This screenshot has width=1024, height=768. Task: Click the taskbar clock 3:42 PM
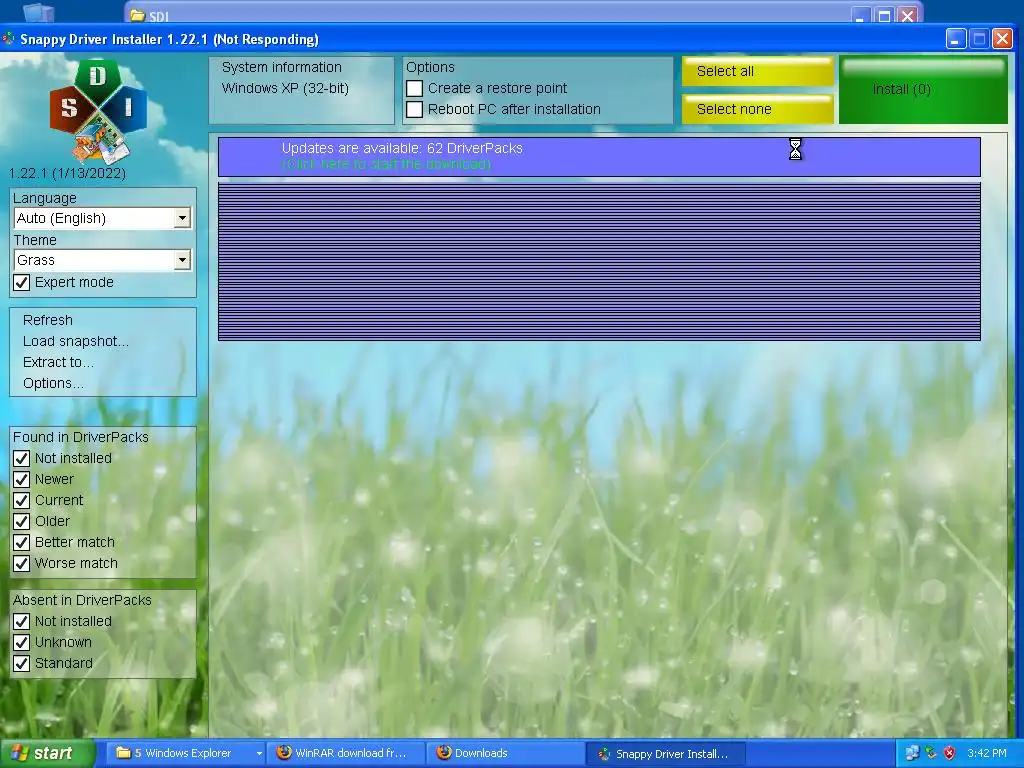click(x=987, y=753)
